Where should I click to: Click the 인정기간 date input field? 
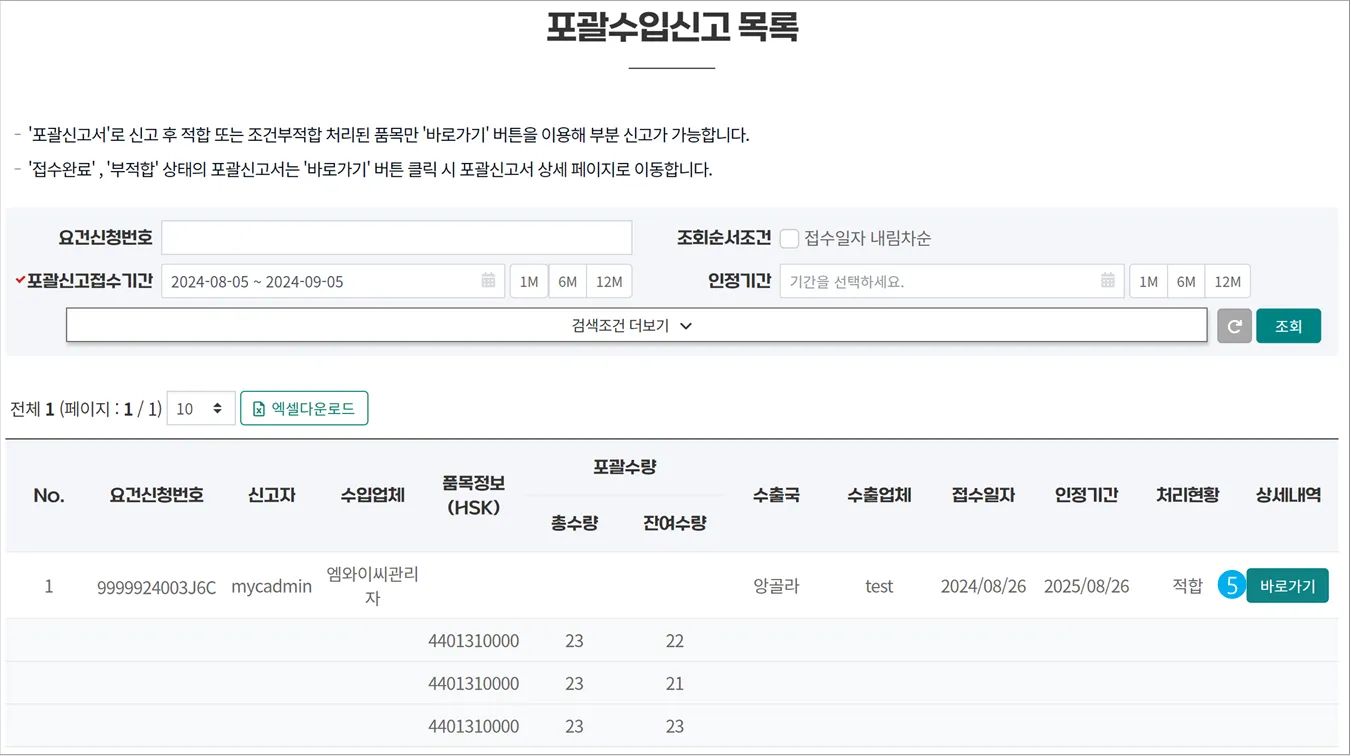coord(938,281)
